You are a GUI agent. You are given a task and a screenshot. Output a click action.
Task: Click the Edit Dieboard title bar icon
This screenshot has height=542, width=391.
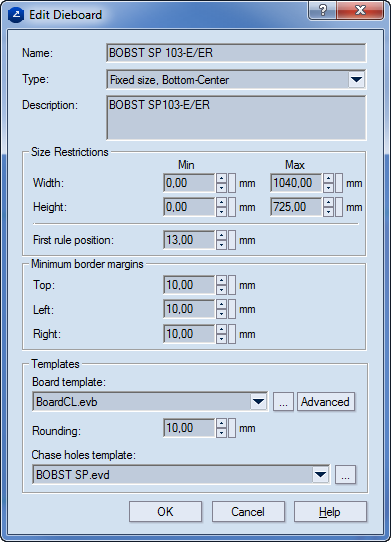pos(16,15)
